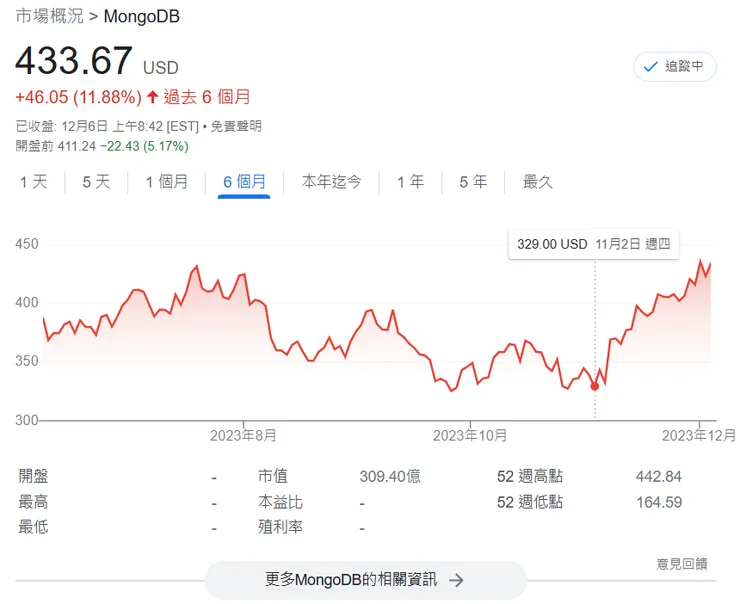Click the 450 y-axis label
The image size is (740, 604).
pyautogui.click(x=27, y=244)
